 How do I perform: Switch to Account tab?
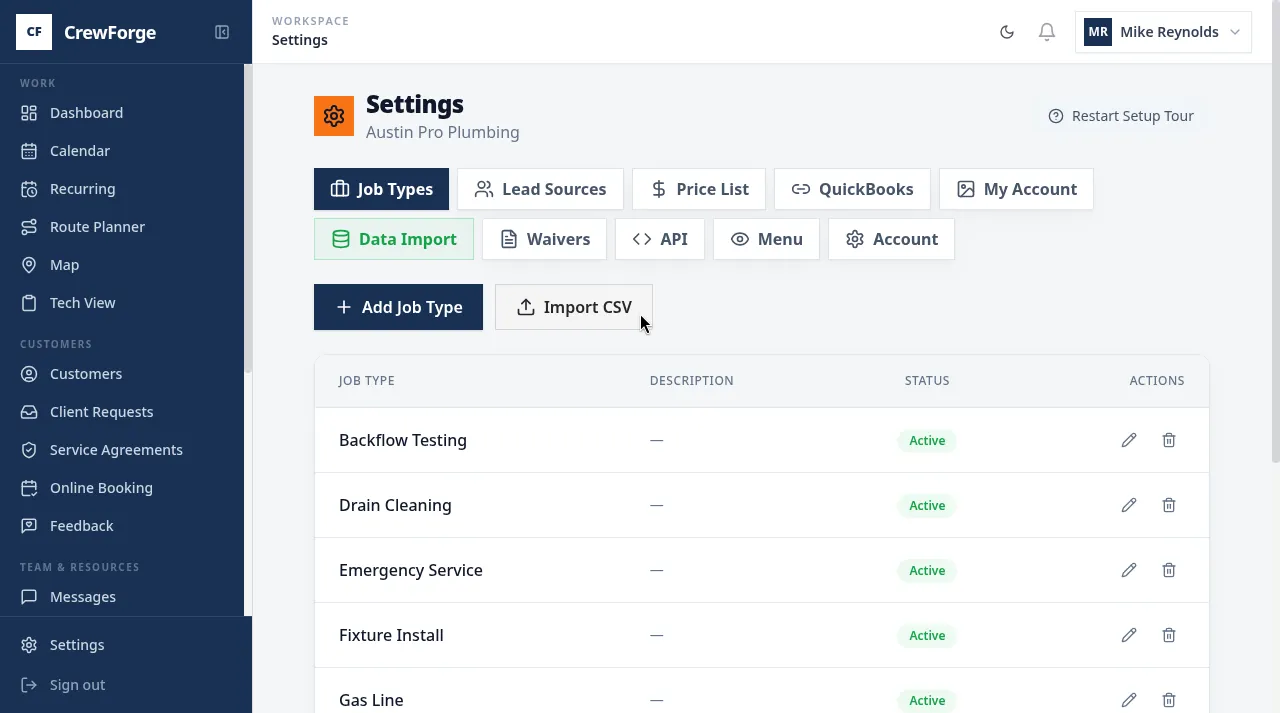[x=891, y=239]
